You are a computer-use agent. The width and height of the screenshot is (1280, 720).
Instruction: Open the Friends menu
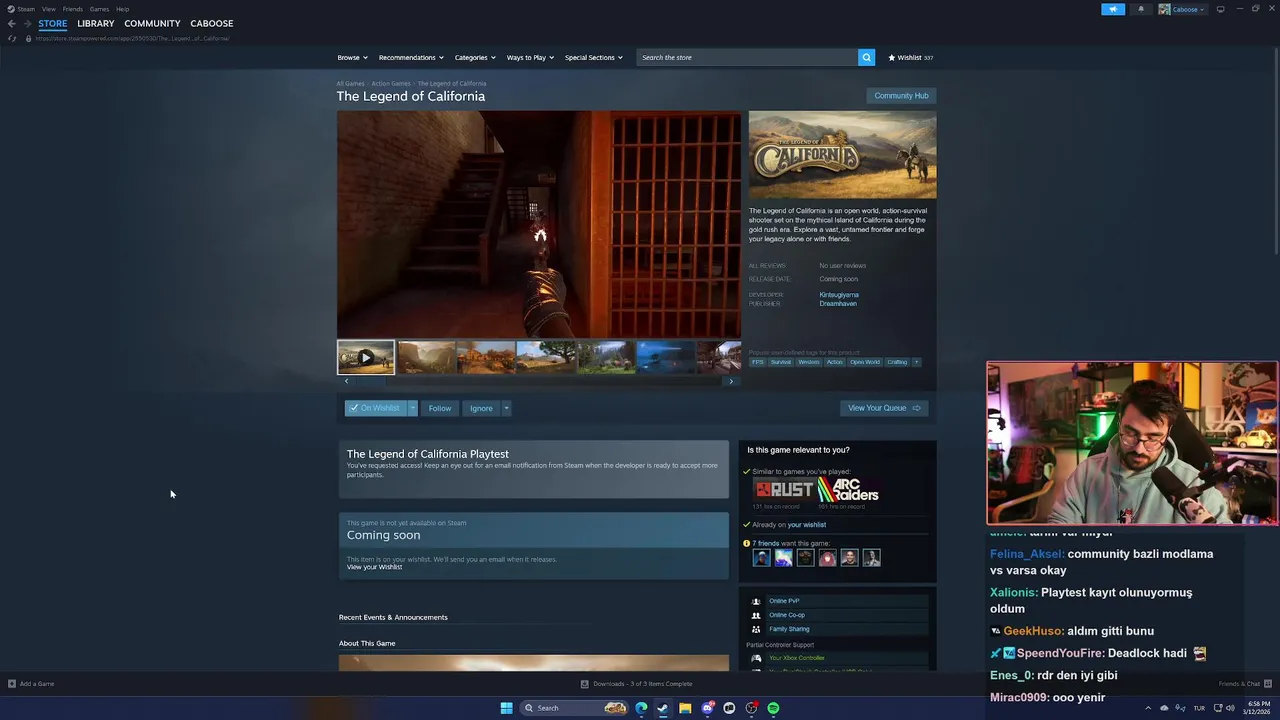(72, 9)
